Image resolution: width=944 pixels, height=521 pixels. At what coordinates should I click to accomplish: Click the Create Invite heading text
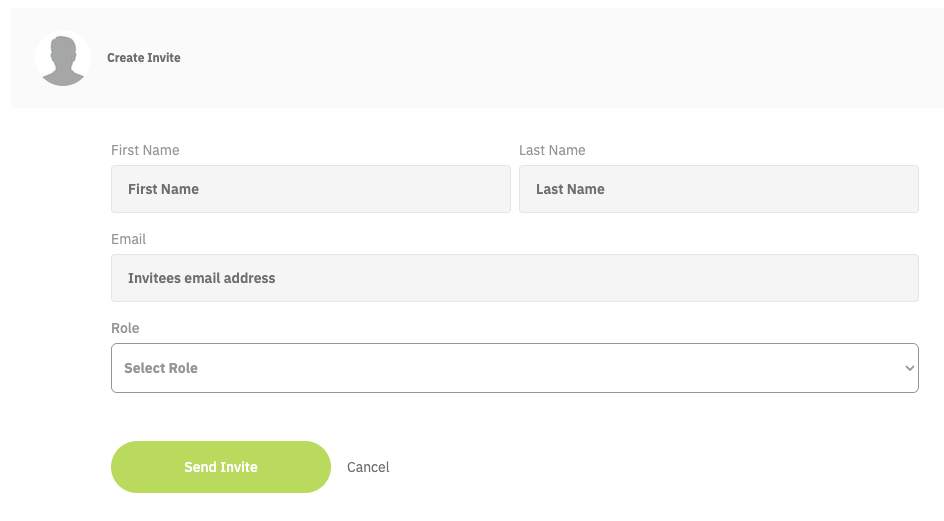(144, 58)
